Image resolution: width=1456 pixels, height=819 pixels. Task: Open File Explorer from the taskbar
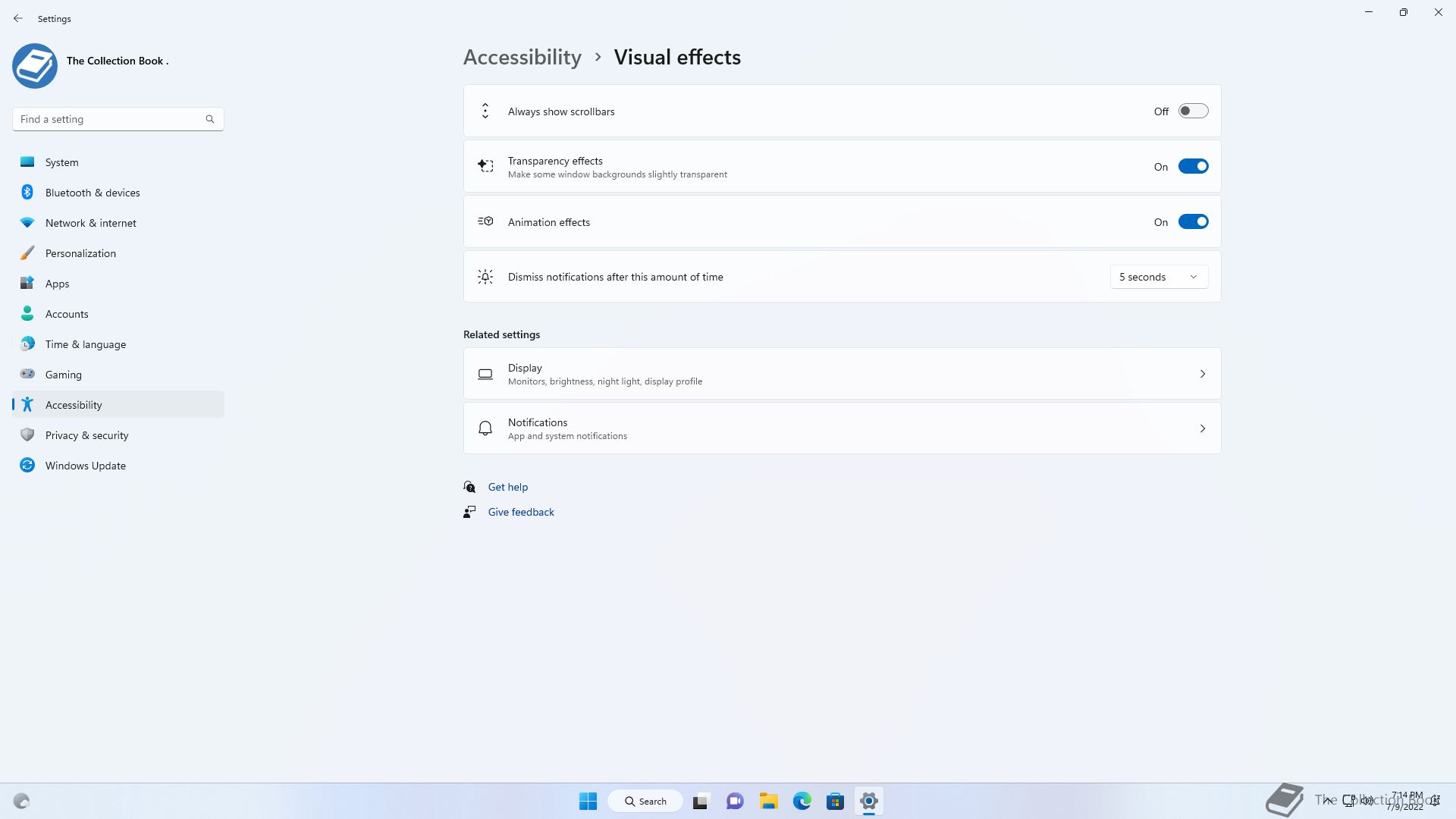pyautogui.click(x=768, y=801)
